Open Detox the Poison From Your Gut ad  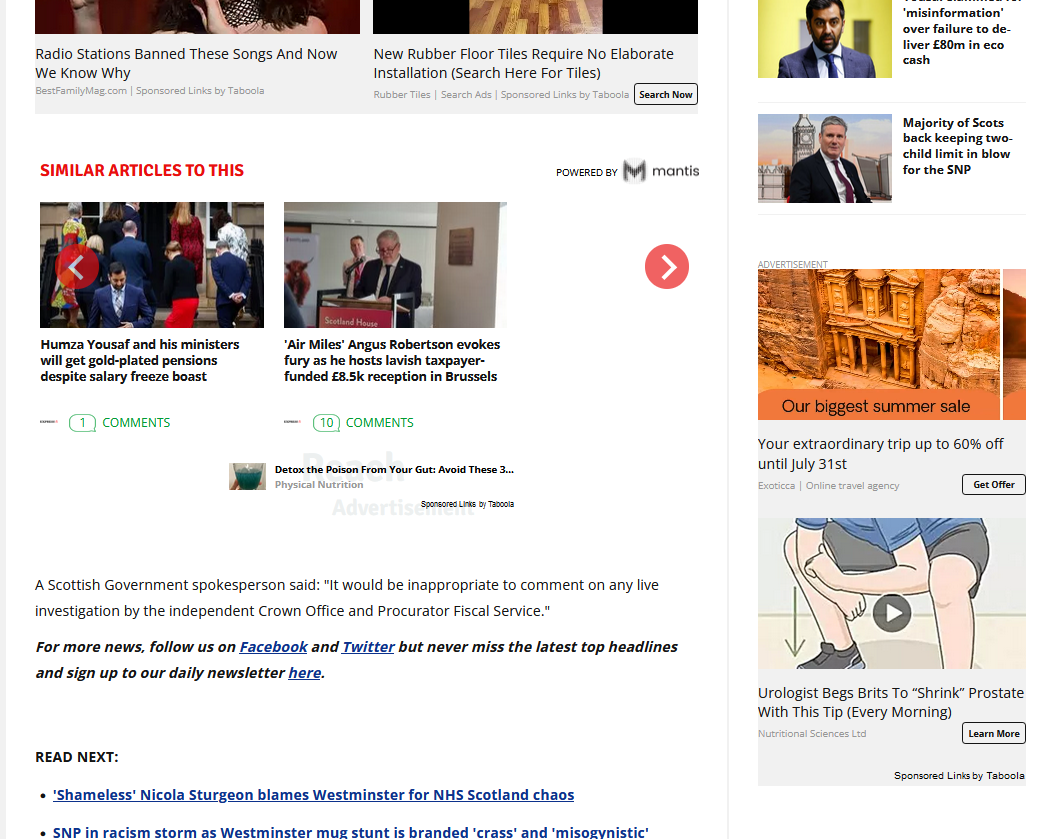pyautogui.click(x=394, y=469)
